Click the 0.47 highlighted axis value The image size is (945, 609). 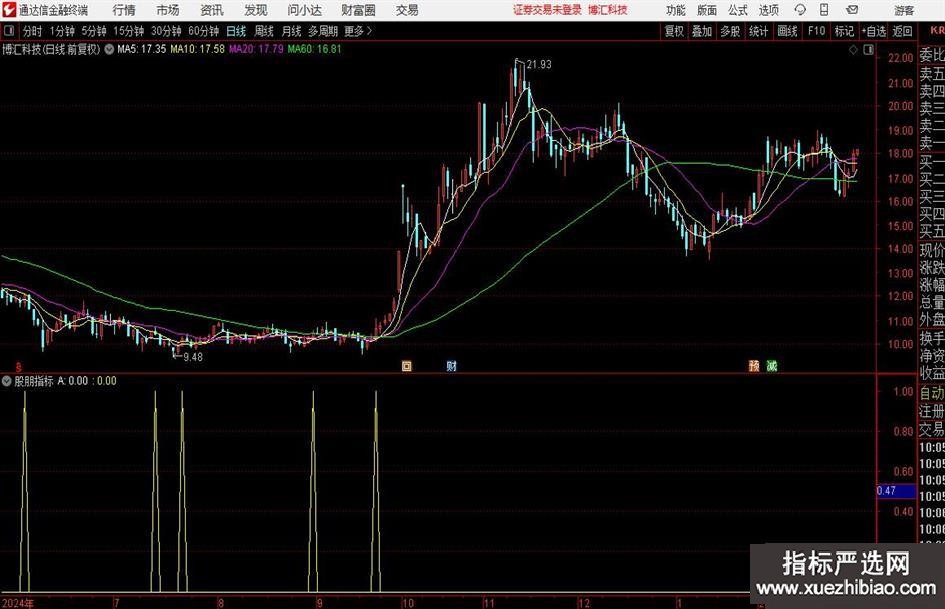tap(896, 491)
